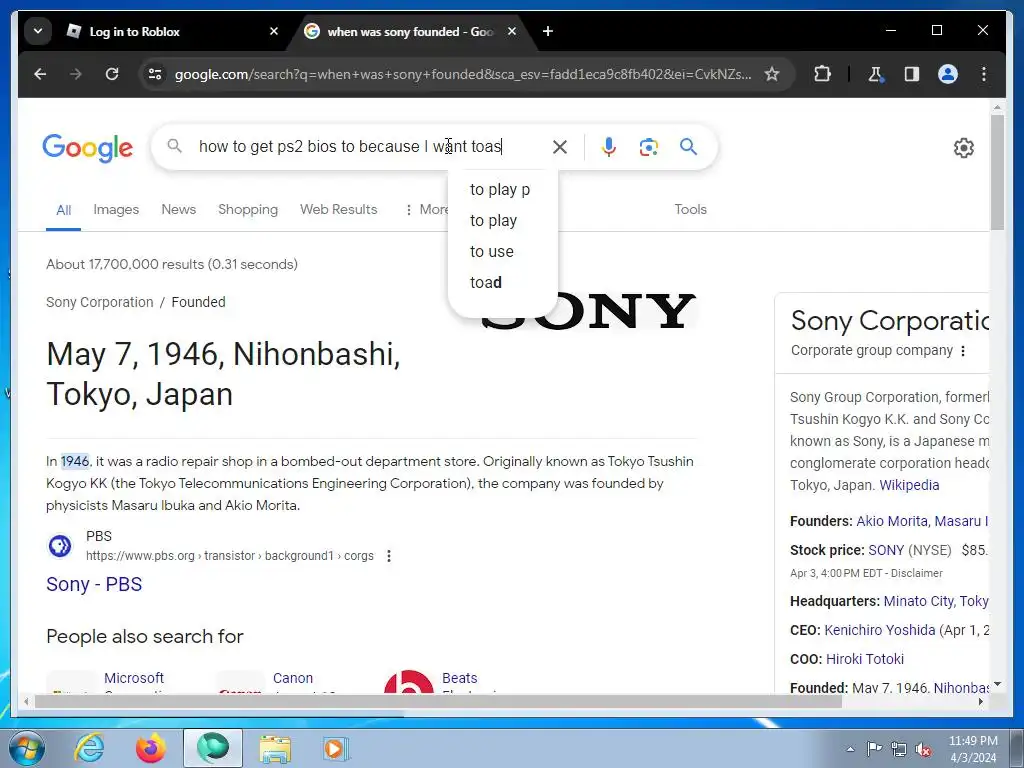The image size is (1024, 768).
Task: Click the network tray icon
Action: point(899,749)
